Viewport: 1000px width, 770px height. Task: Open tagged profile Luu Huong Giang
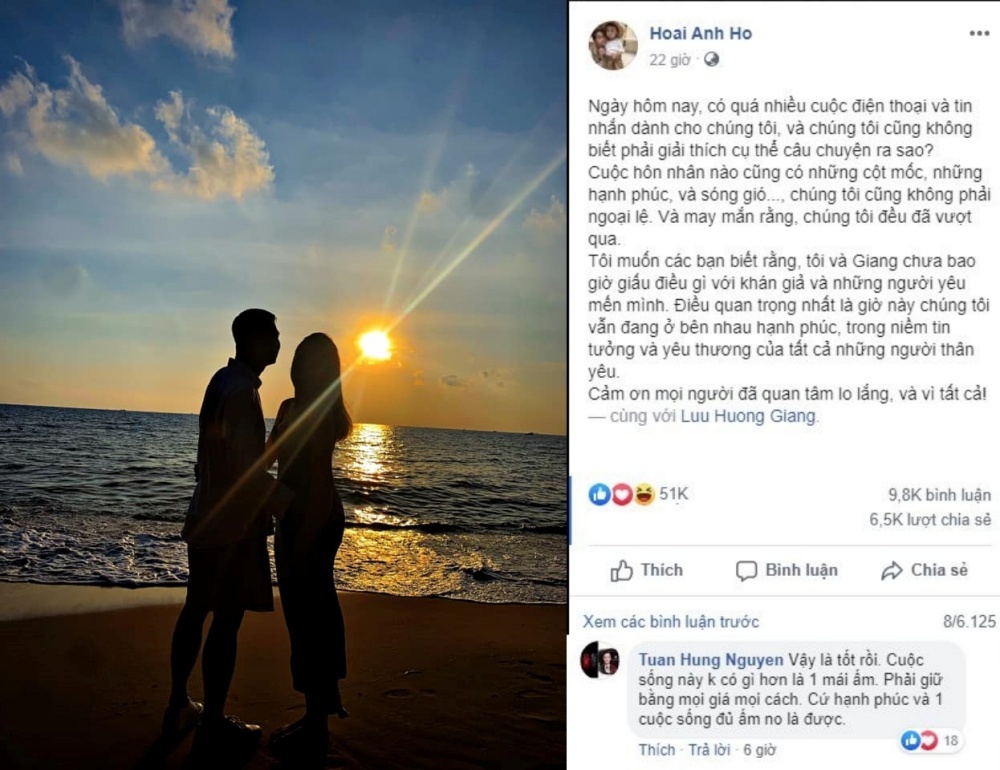(x=748, y=416)
